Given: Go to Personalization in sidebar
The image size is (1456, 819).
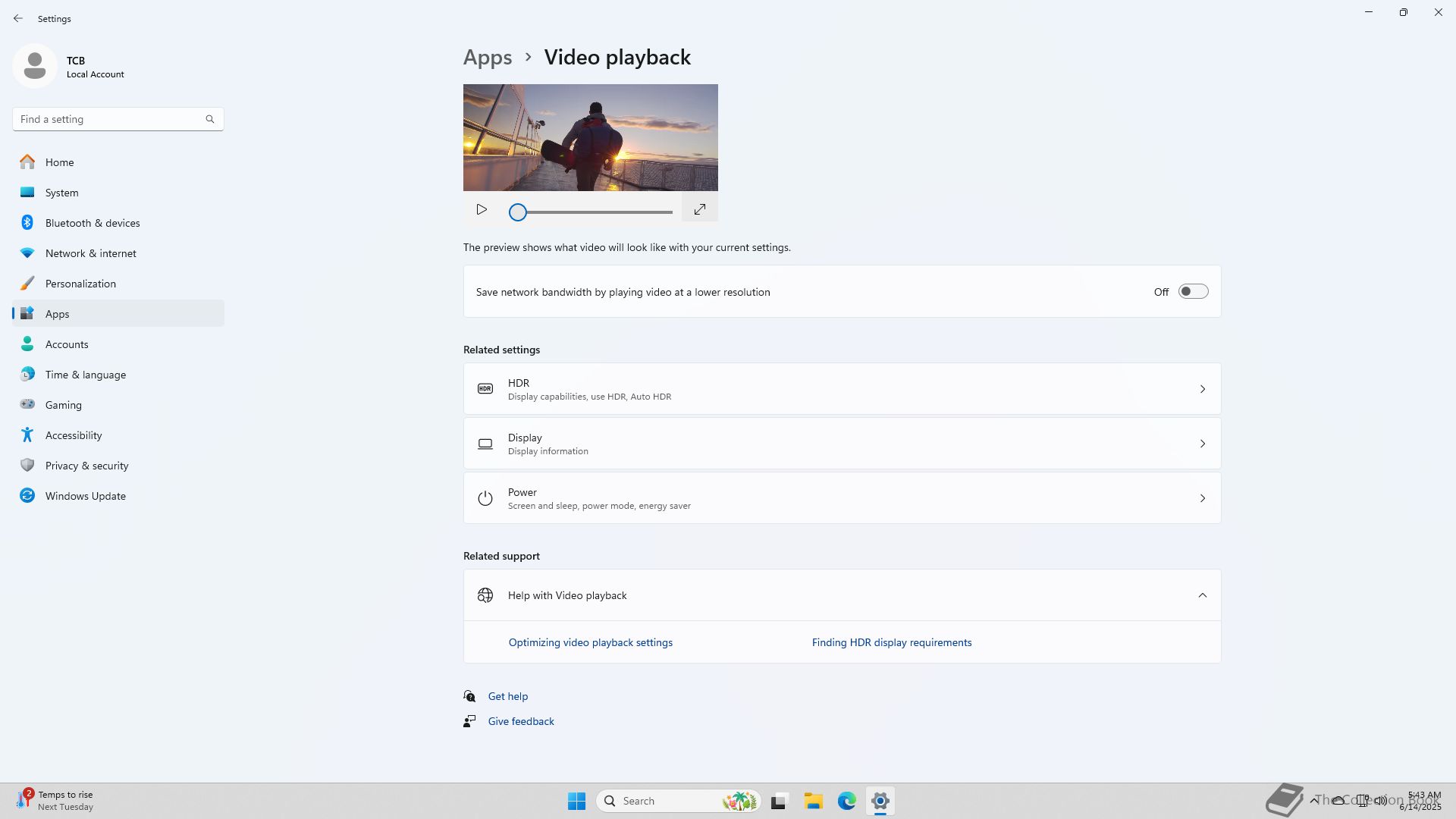Looking at the screenshot, I should pos(80,284).
